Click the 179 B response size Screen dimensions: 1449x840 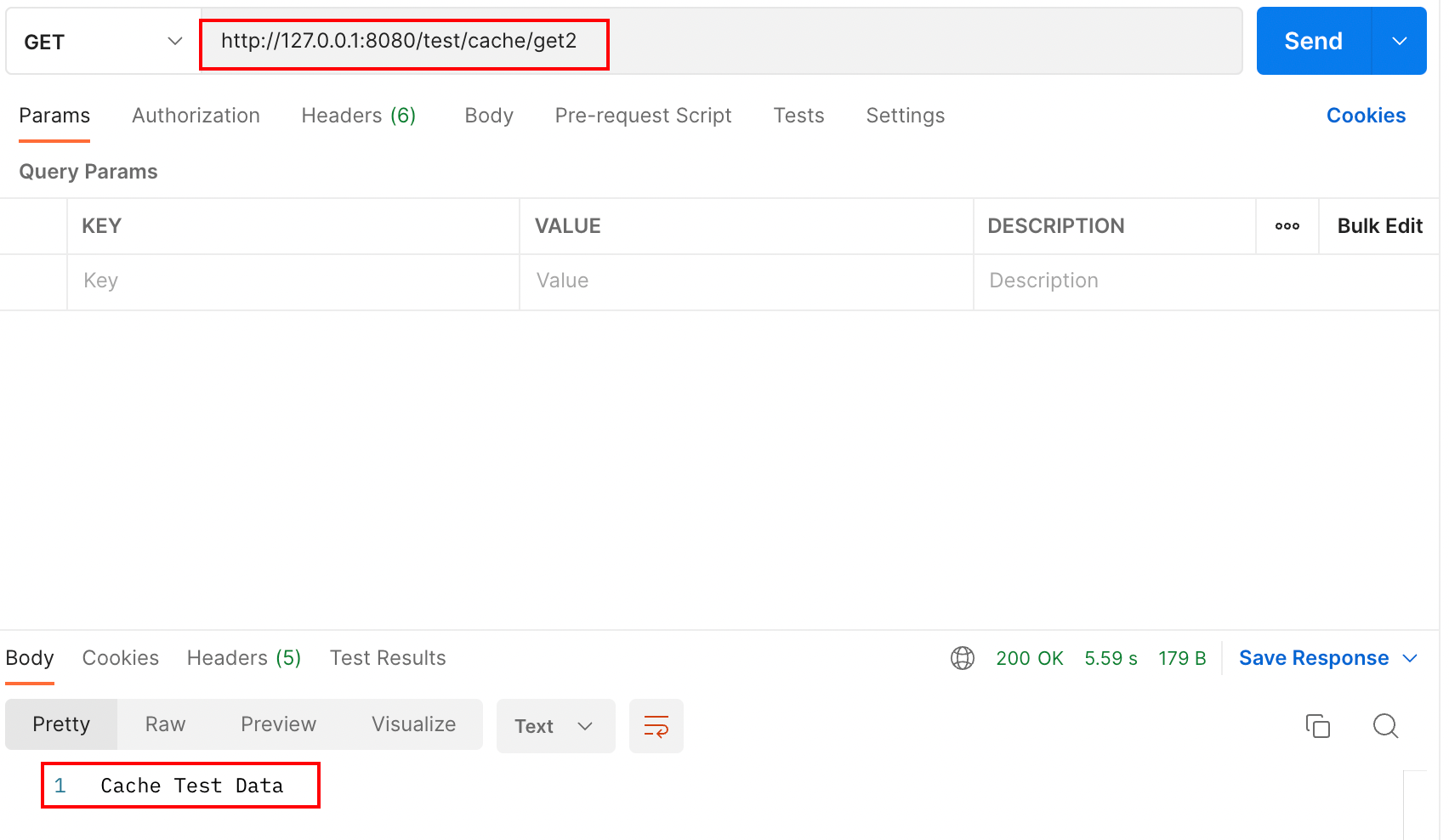click(1182, 658)
